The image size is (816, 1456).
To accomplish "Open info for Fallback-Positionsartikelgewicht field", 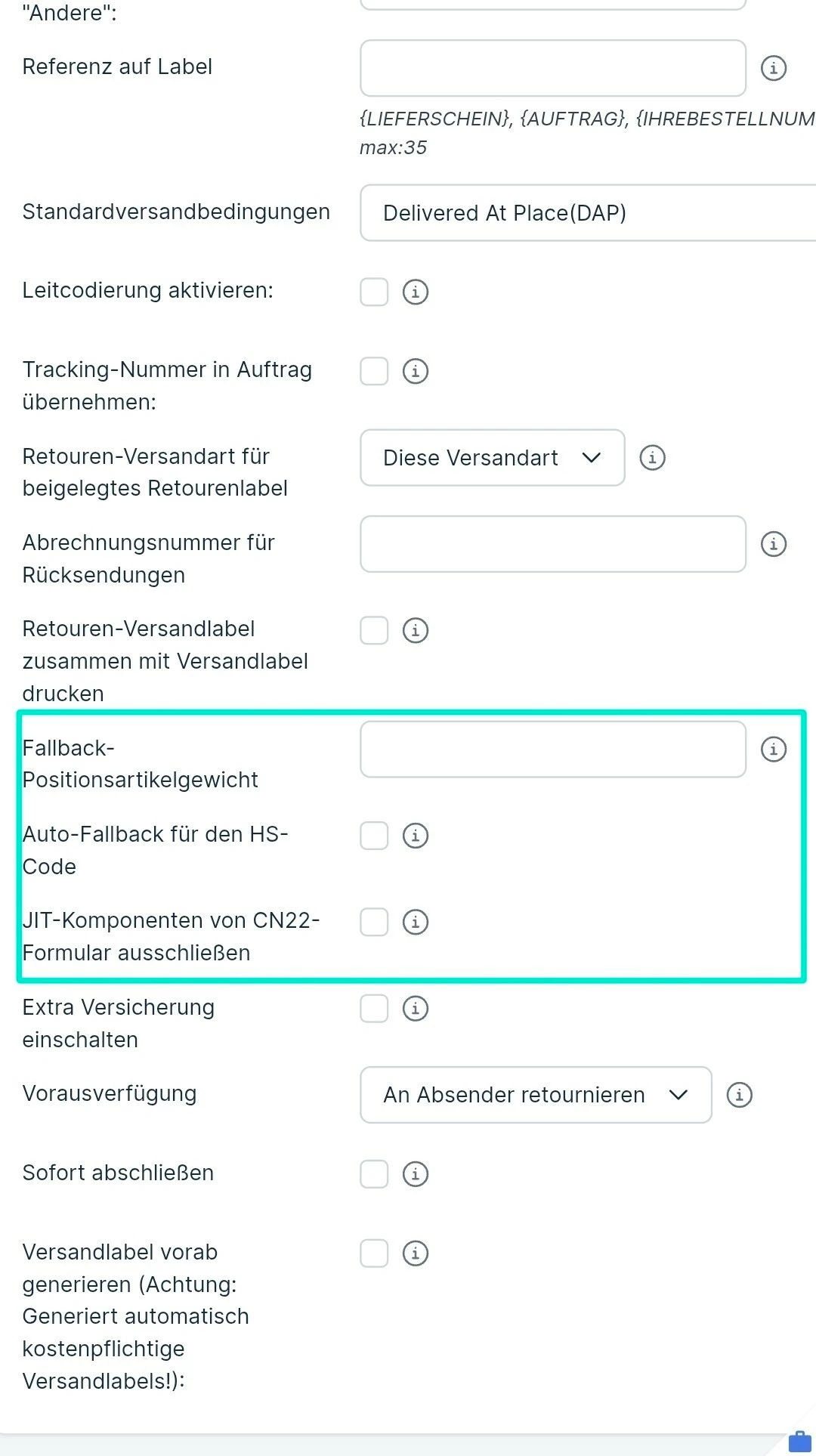I will pos(773,750).
